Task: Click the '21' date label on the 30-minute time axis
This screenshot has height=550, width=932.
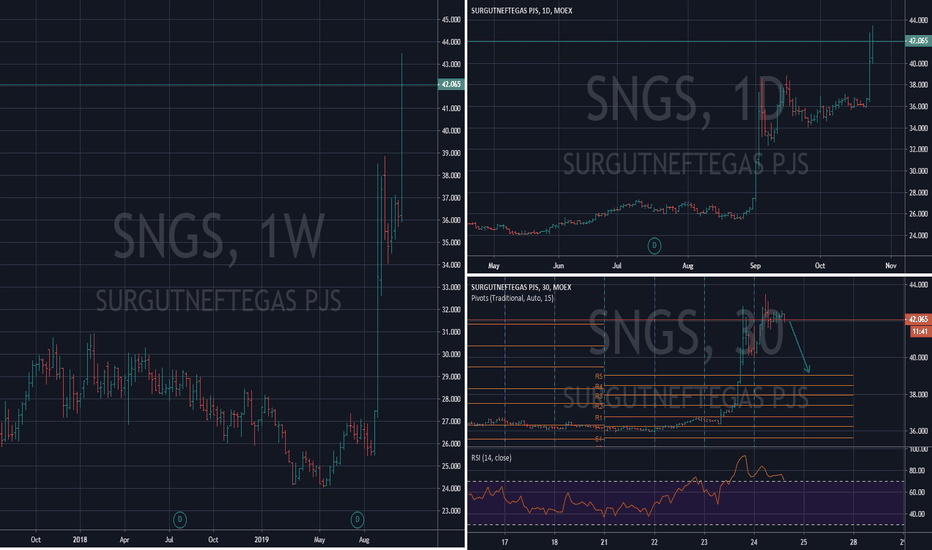Action: [604, 542]
